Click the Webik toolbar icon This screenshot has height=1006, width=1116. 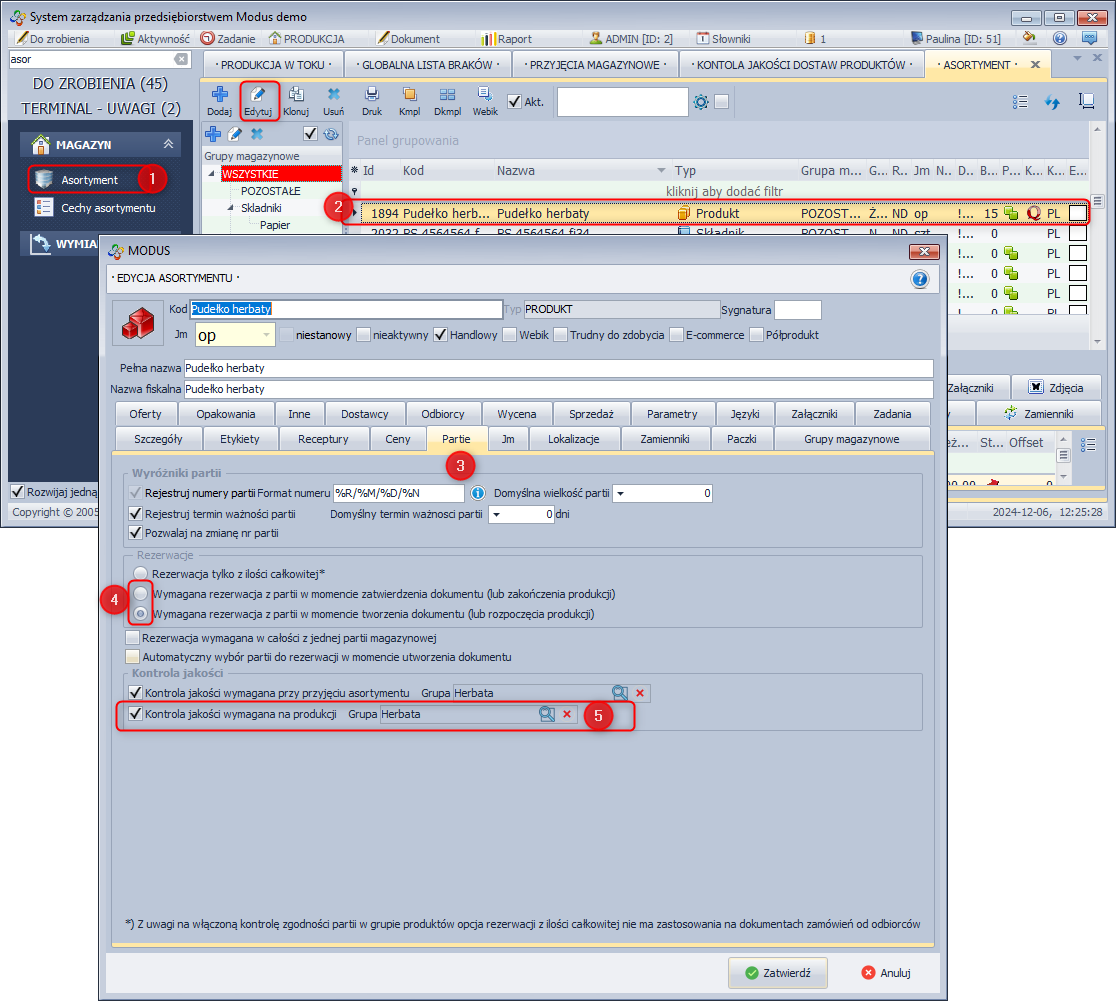pyautogui.click(x=485, y=96)
